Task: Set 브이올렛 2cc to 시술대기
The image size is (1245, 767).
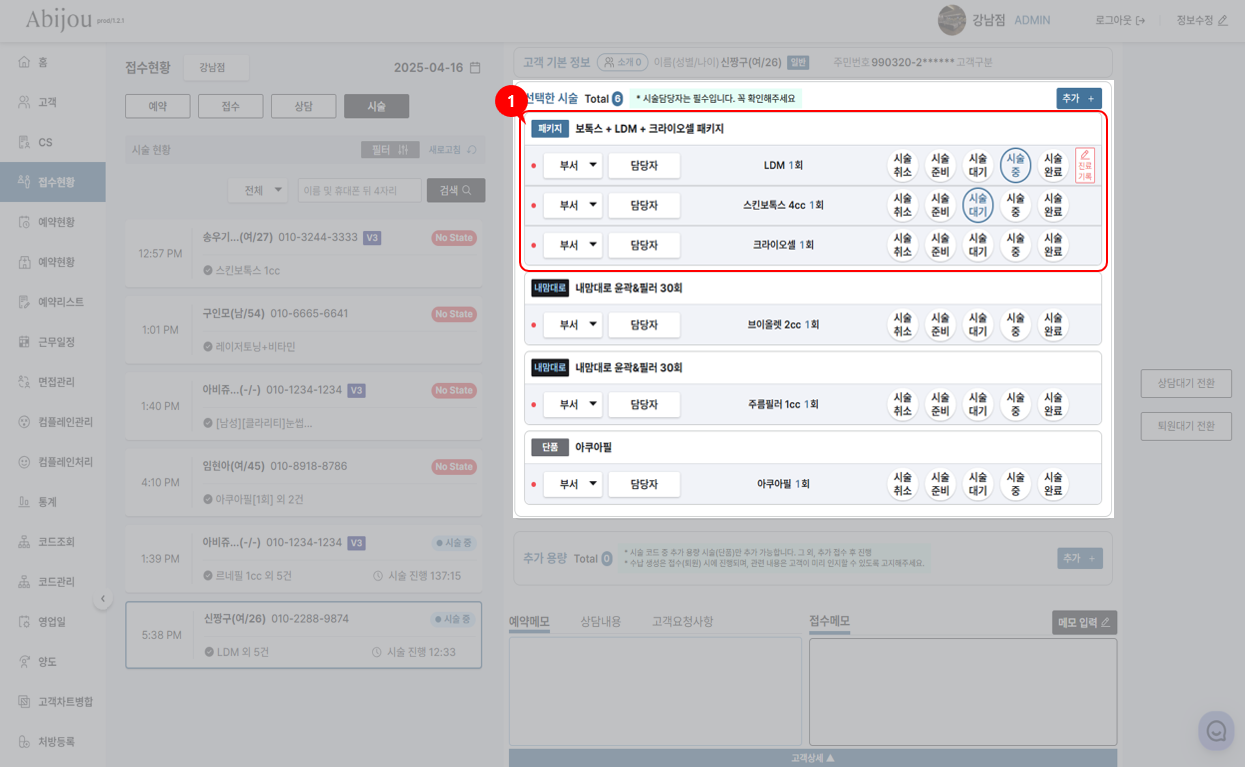Action: [978, 325]
